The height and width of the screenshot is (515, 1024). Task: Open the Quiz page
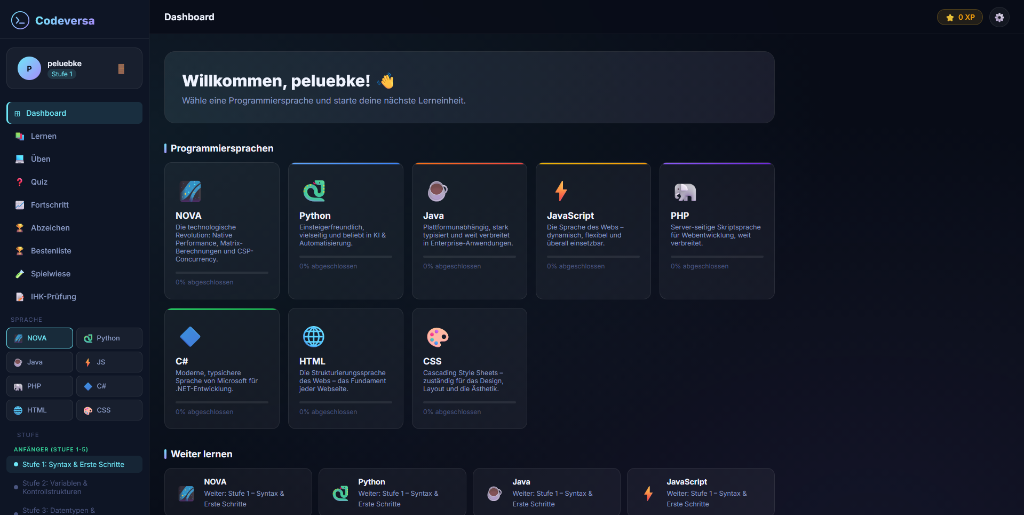pyautogui.click(x=74, y=181)
